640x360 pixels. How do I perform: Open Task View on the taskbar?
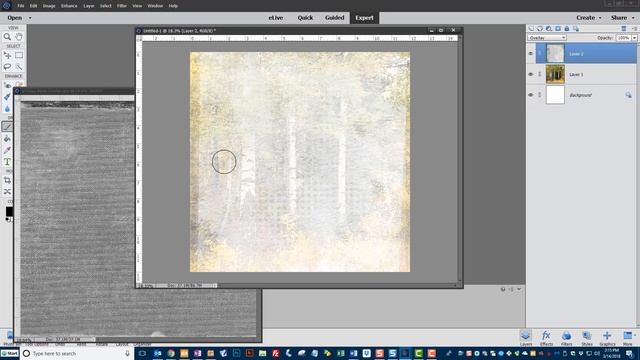point(142,353)
